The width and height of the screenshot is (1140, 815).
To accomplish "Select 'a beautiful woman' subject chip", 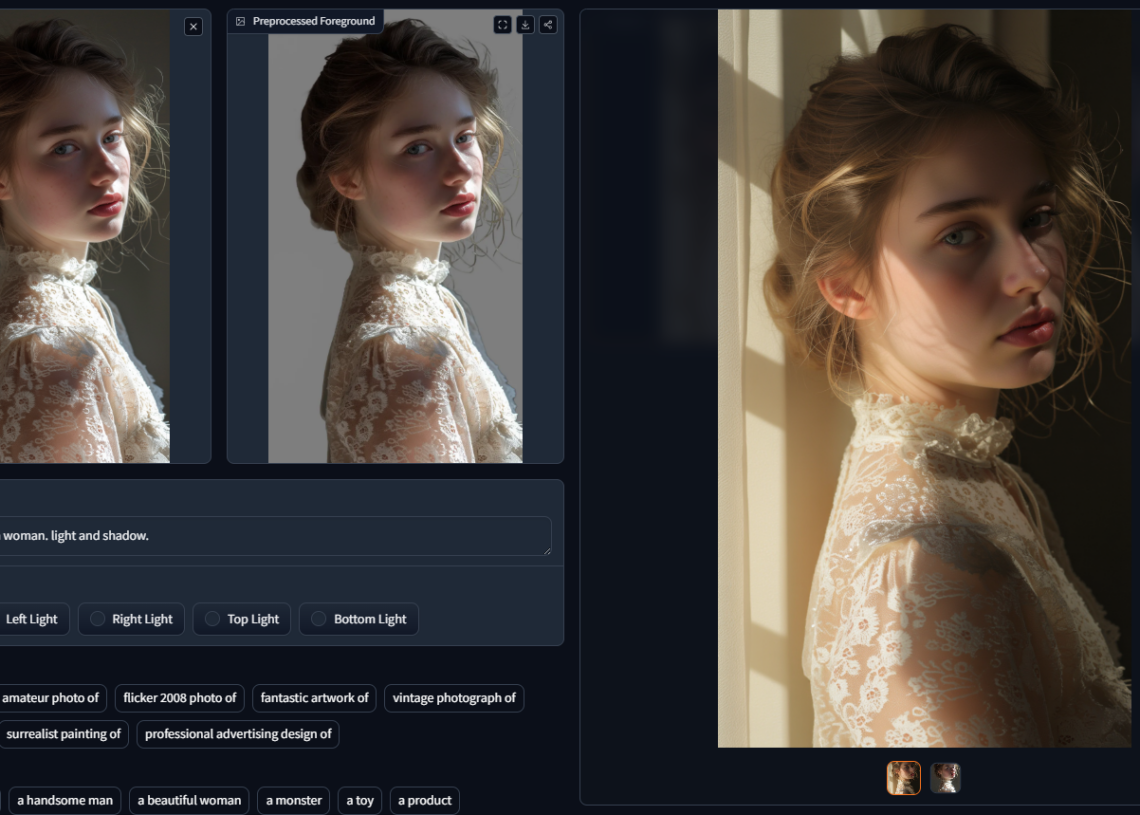I will 189,800.
